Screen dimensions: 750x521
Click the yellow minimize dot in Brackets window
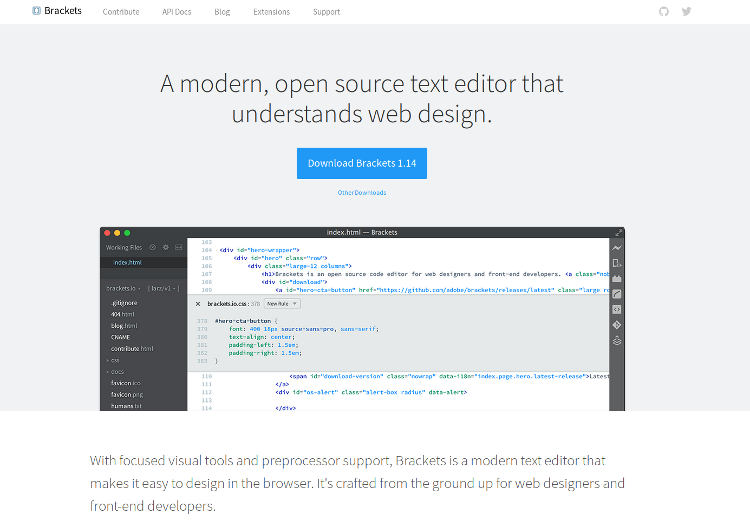[x=117, y=233]
